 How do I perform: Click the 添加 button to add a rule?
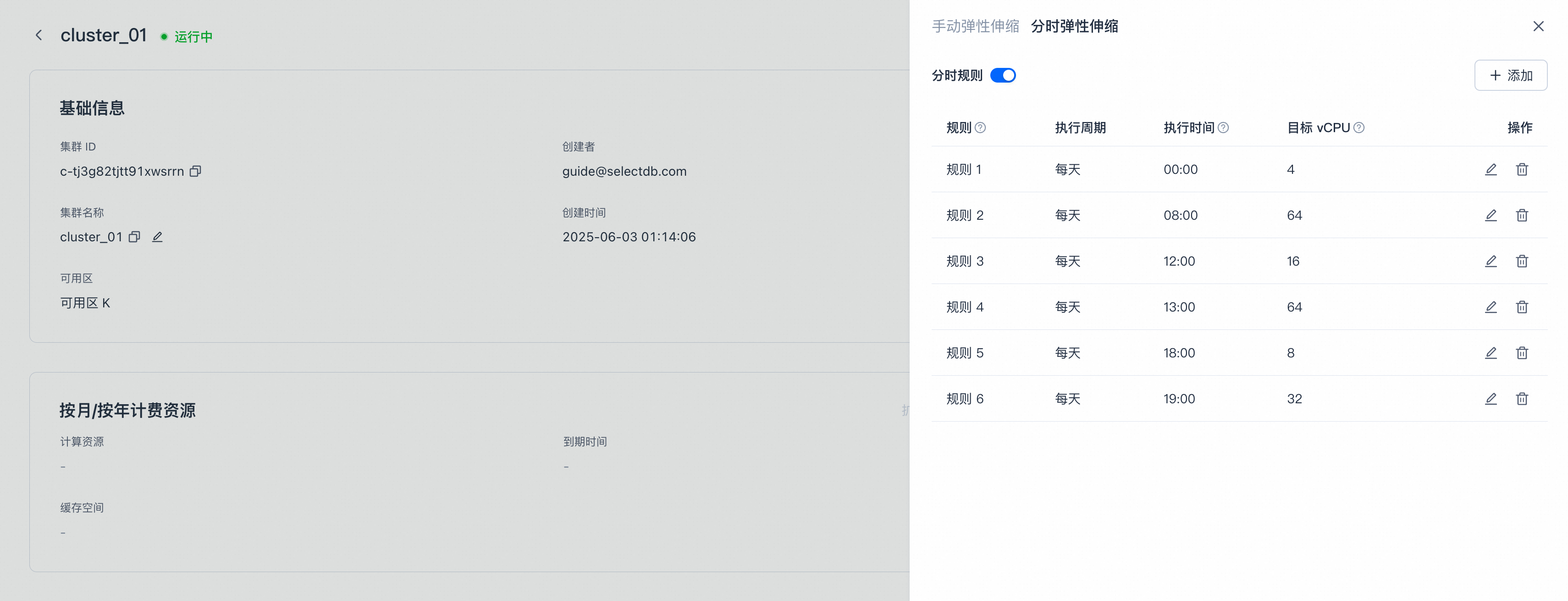1510,76
